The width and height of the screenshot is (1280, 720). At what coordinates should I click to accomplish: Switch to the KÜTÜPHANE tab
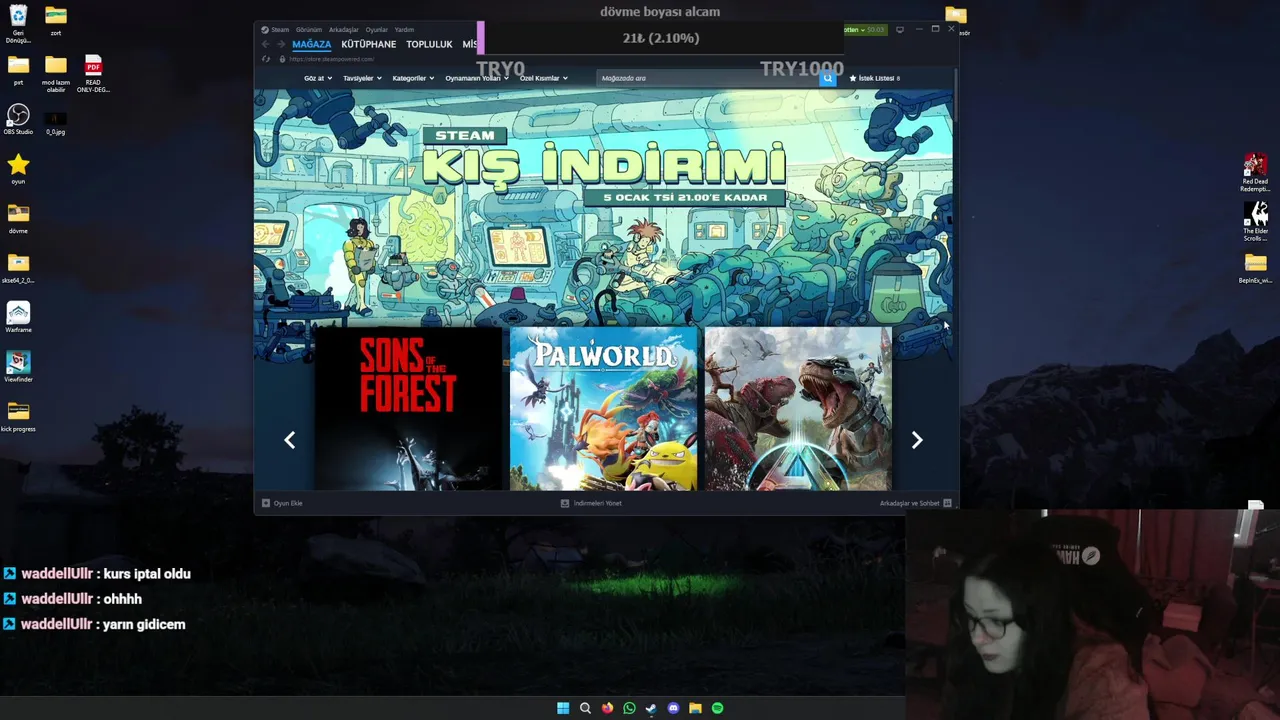click(369, 44)
